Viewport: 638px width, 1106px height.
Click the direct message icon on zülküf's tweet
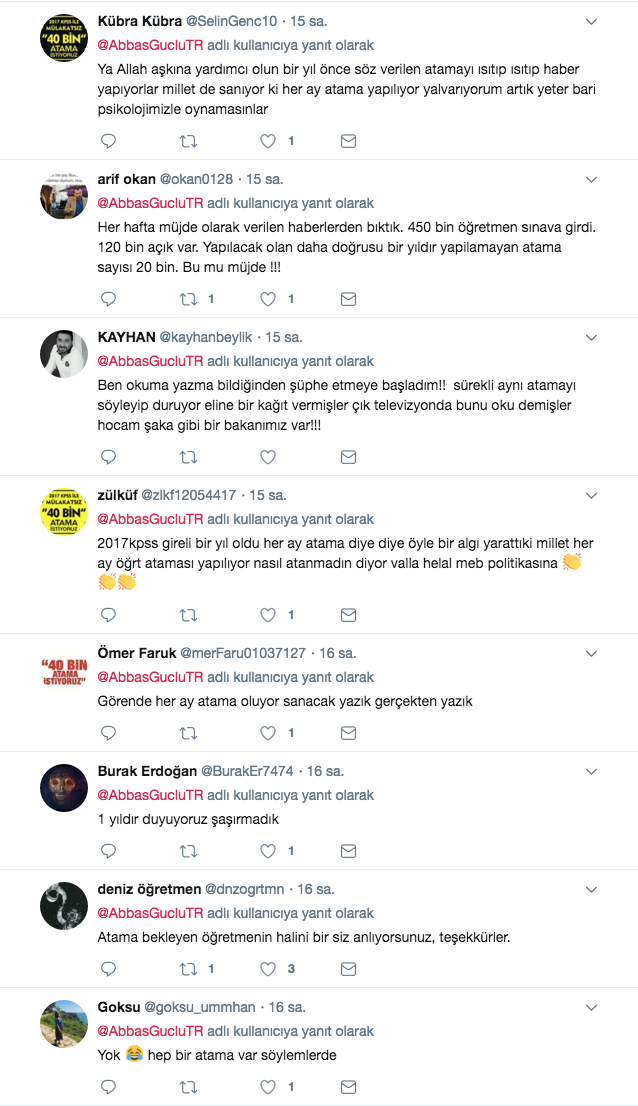[x=348, y=615]
